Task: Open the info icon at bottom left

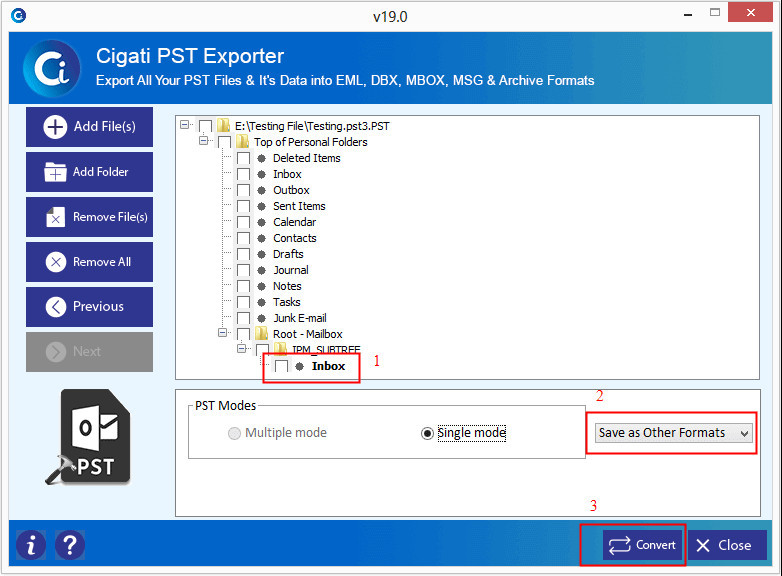Action: [x=31, y=545]
